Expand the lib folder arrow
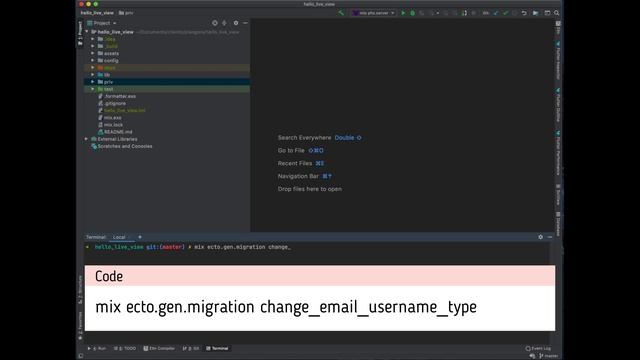Image resolution: width=640 pixels, height=360 pixels. 93,75
